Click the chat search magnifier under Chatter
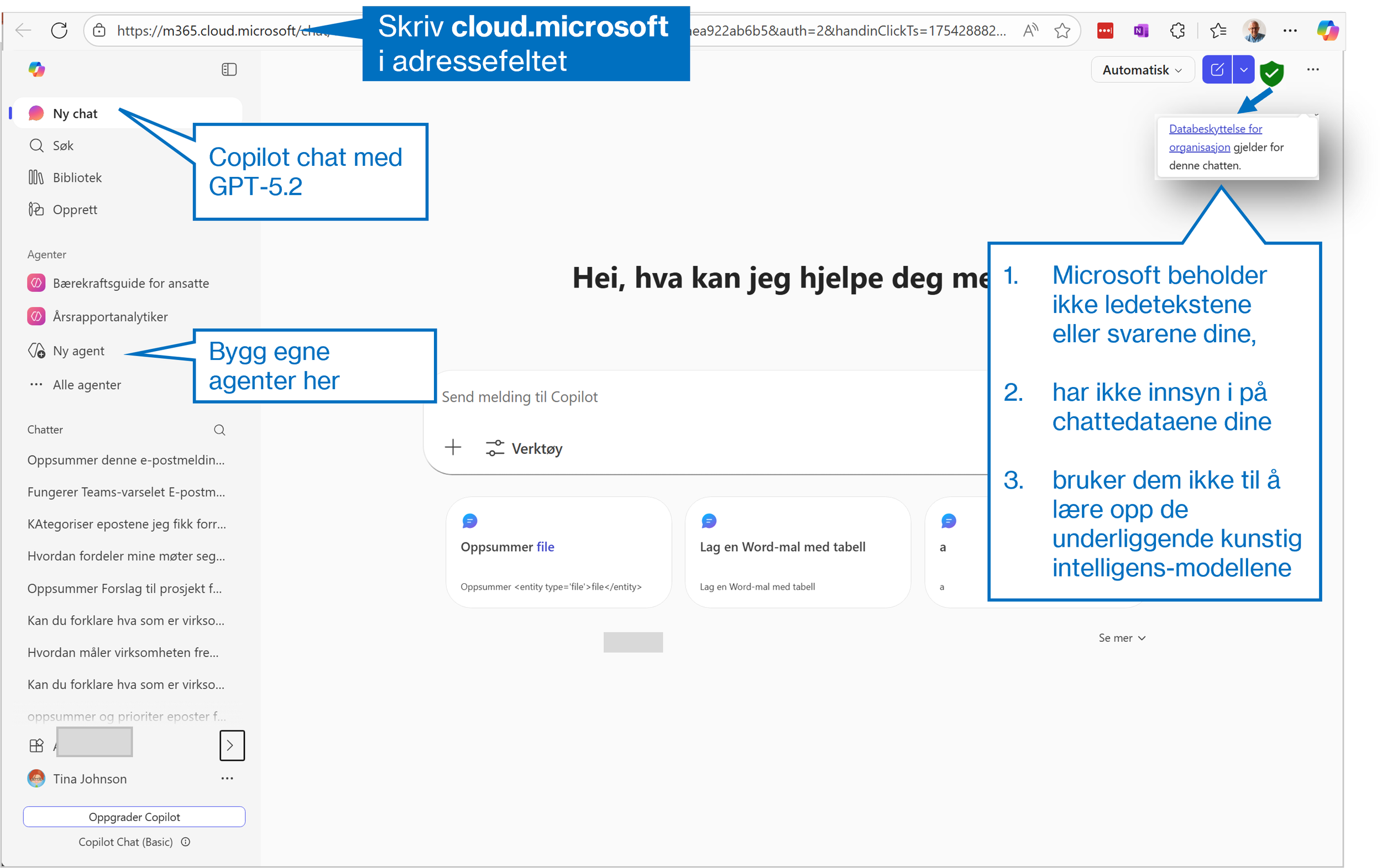Viewport: 1382px width, 868px height. [219, 430]
